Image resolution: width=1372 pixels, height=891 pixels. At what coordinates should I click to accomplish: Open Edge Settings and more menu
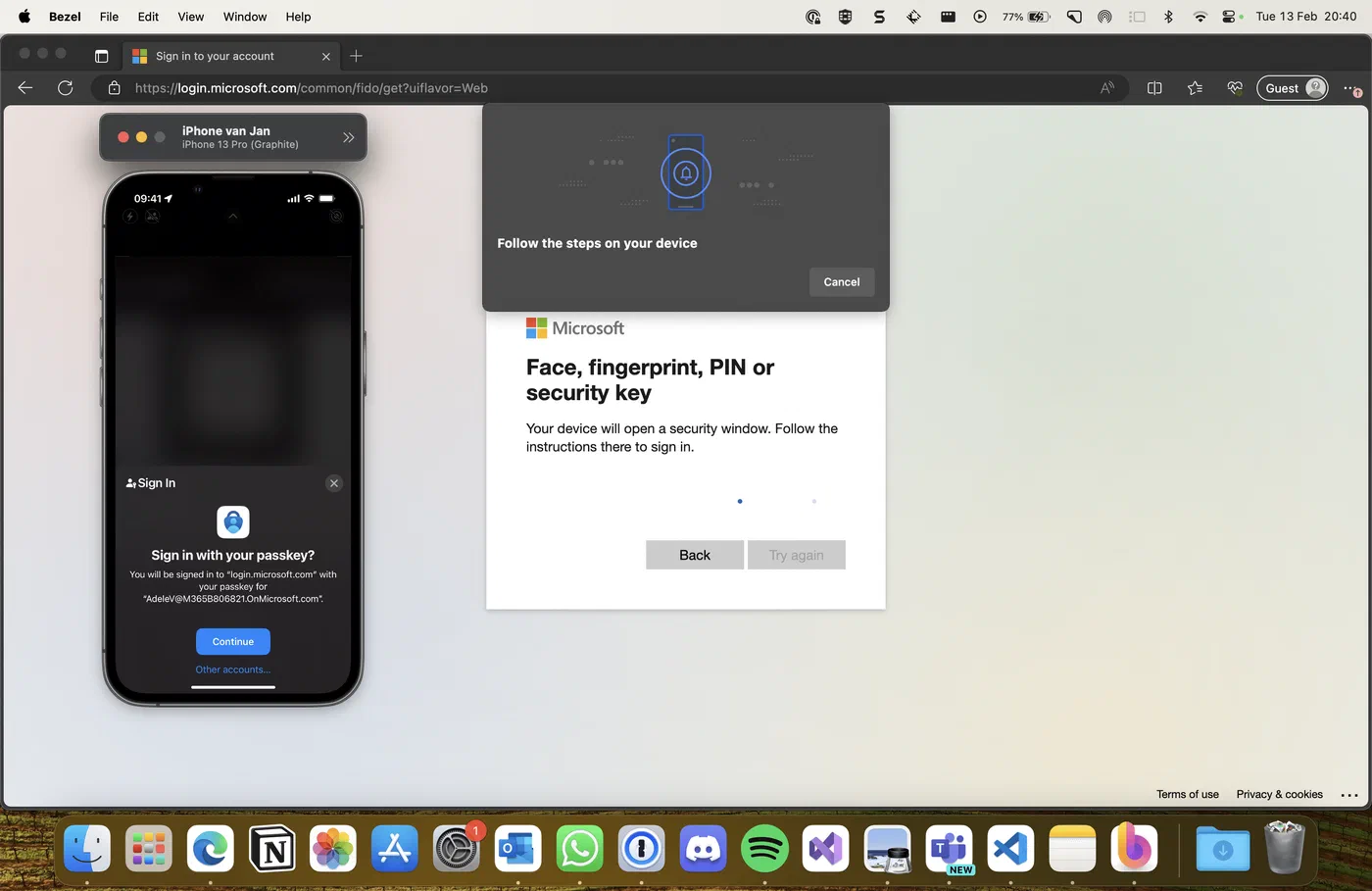[x=1352, y=89]
